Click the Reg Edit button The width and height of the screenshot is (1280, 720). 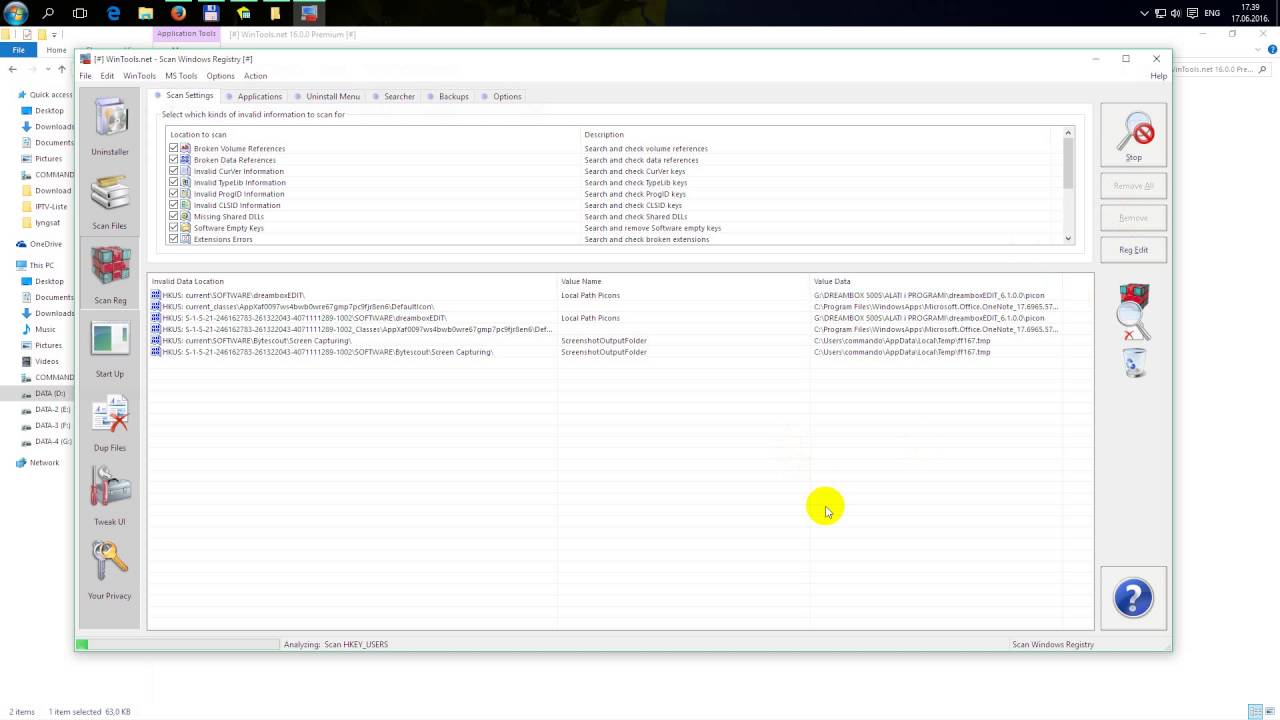(1133, 250)
